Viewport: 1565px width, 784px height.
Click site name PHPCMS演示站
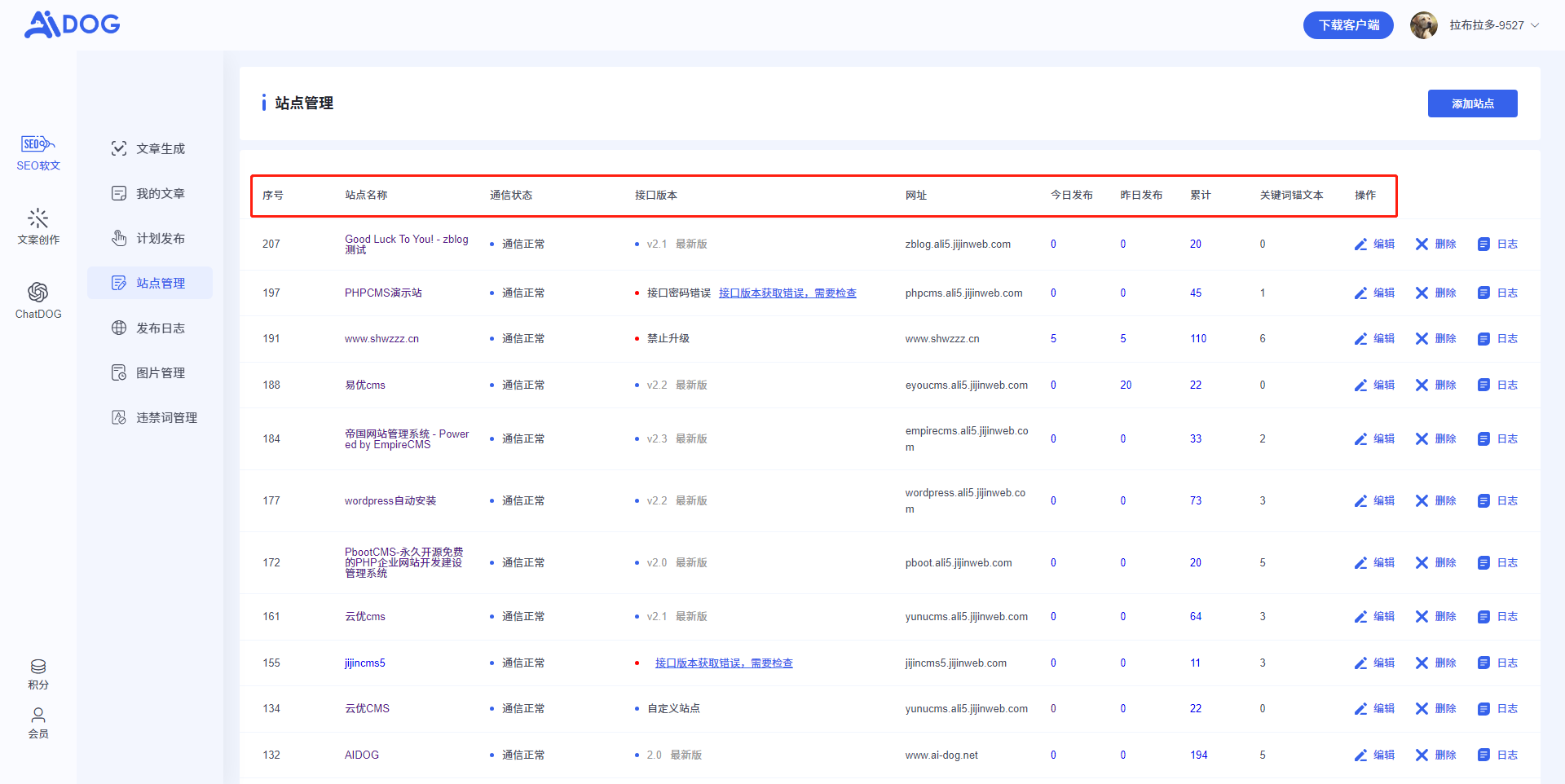383,293
